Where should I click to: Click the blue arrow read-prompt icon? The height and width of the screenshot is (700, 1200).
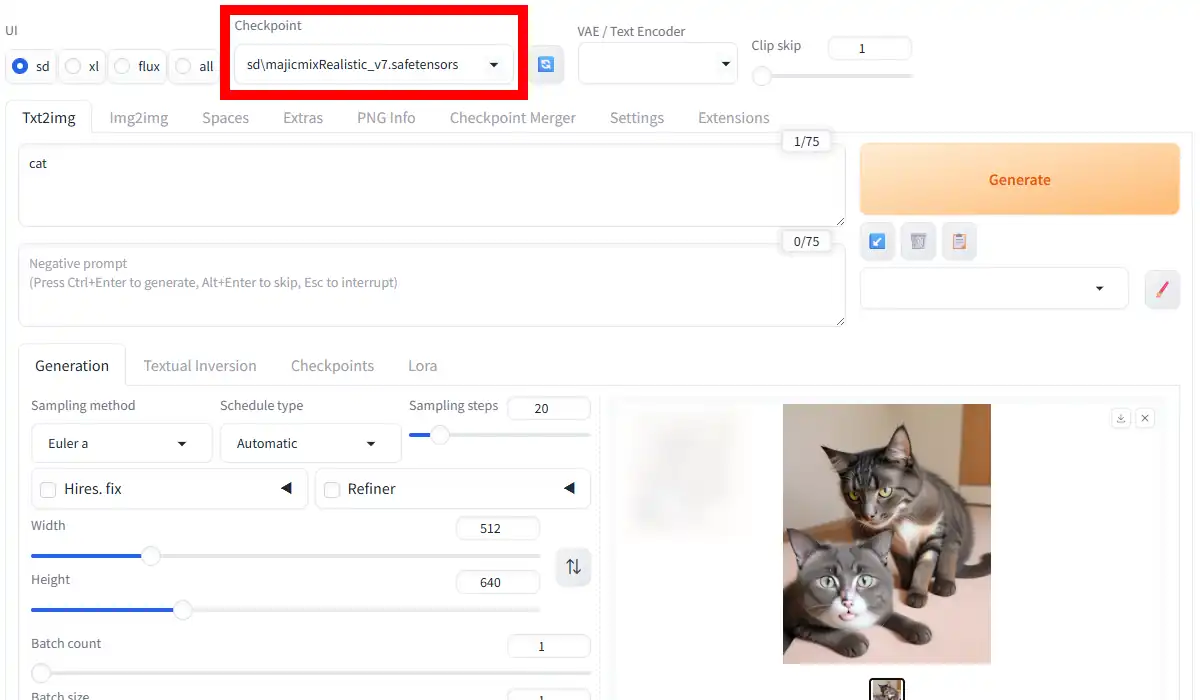coord(877,241)
